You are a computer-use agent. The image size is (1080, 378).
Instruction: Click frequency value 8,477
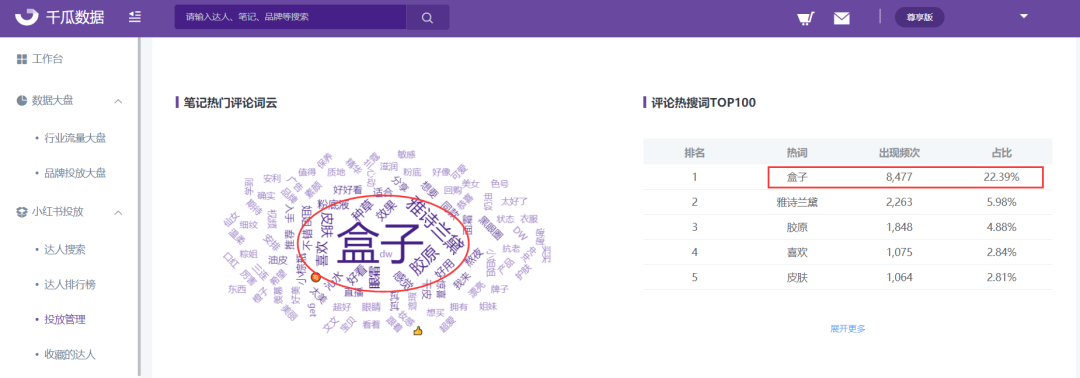[x=899, y=177]
